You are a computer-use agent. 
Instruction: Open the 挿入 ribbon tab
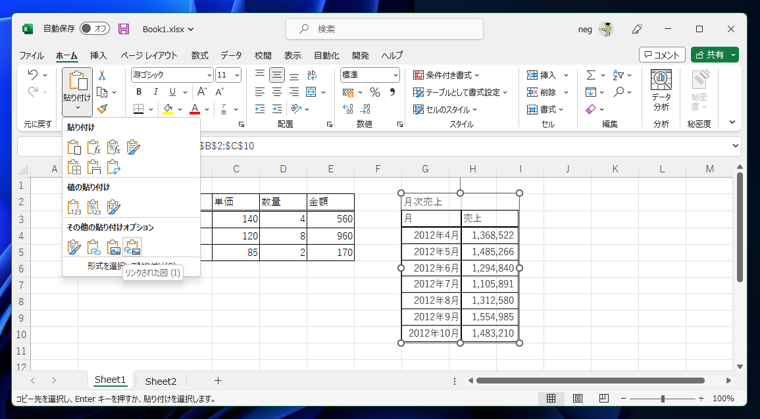(x=98, y=55)
